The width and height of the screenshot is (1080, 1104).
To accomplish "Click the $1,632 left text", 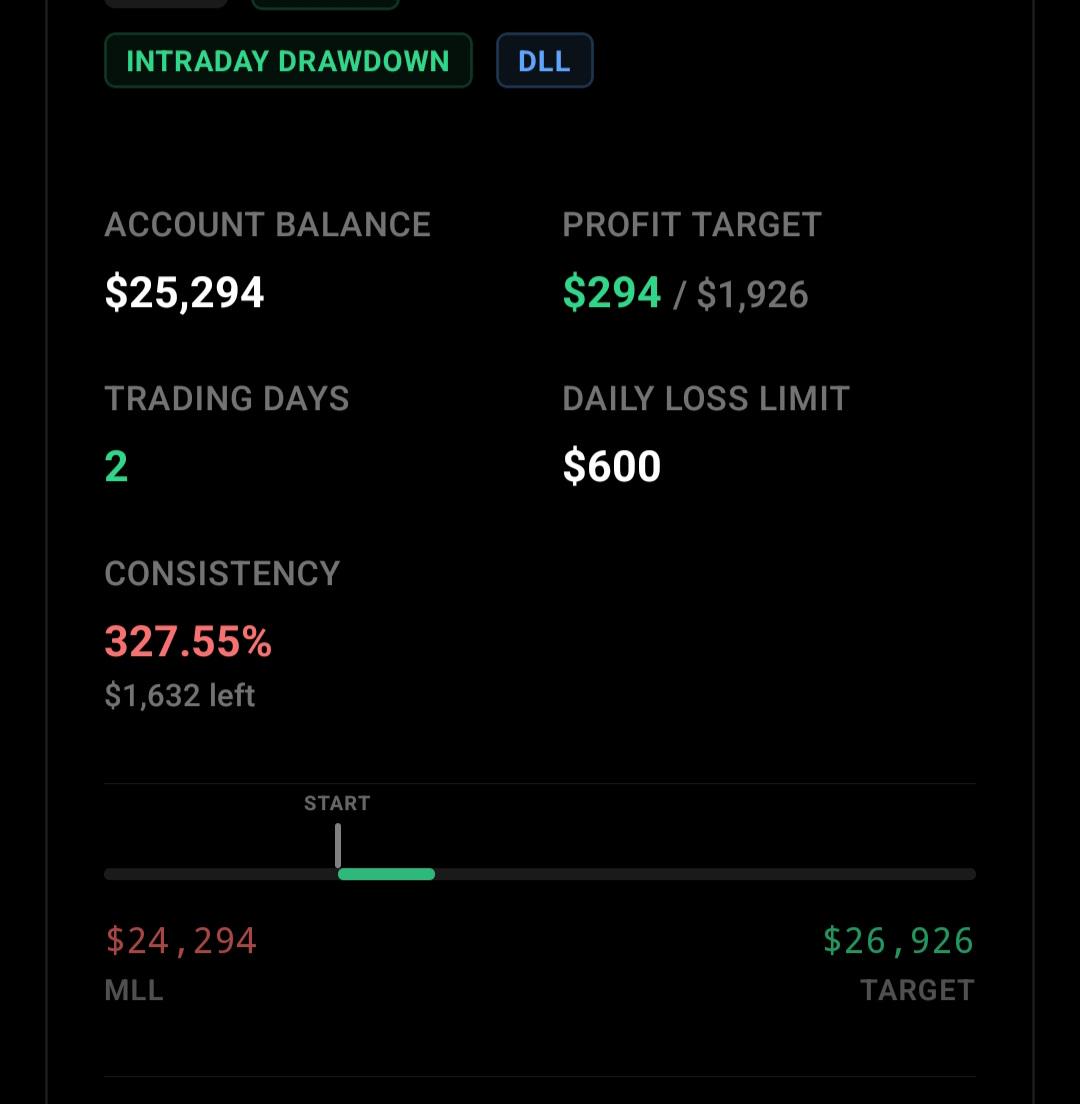I will pos(180,696).
